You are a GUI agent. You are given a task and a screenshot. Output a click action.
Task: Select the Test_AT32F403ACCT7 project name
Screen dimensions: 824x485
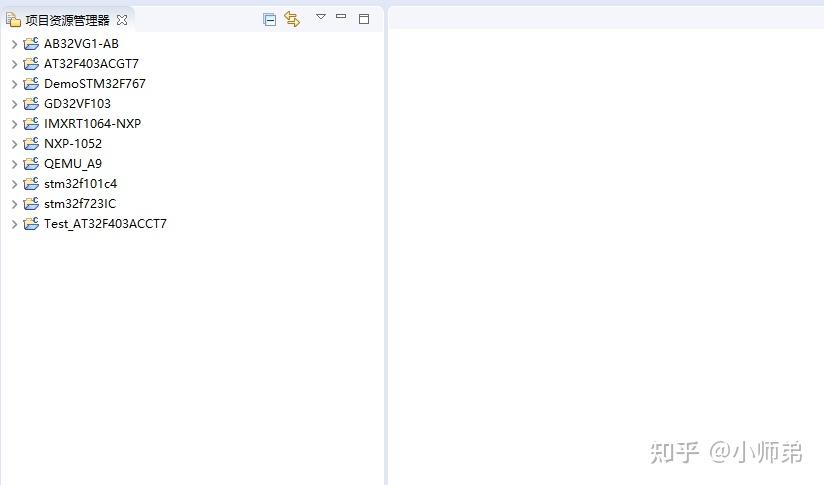(x=106, y=224)
